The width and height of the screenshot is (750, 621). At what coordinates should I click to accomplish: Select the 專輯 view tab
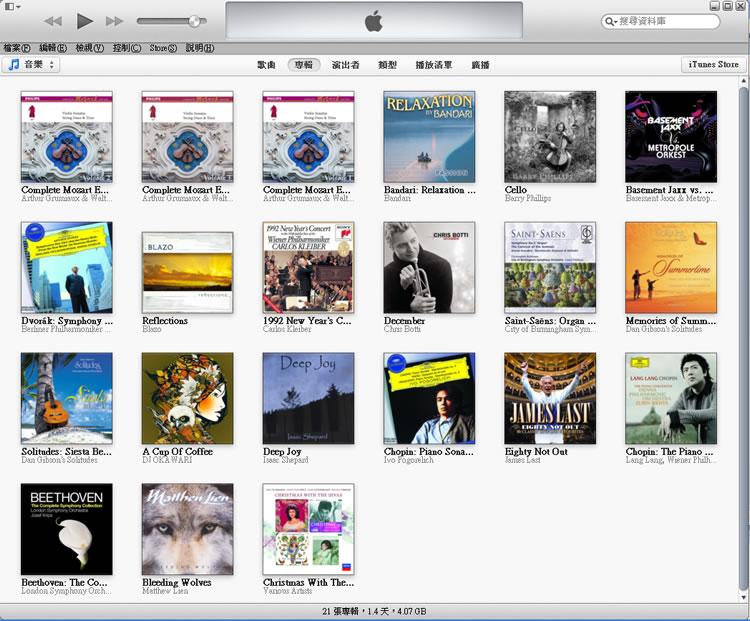pyautogui.click(x=304, y=65)
